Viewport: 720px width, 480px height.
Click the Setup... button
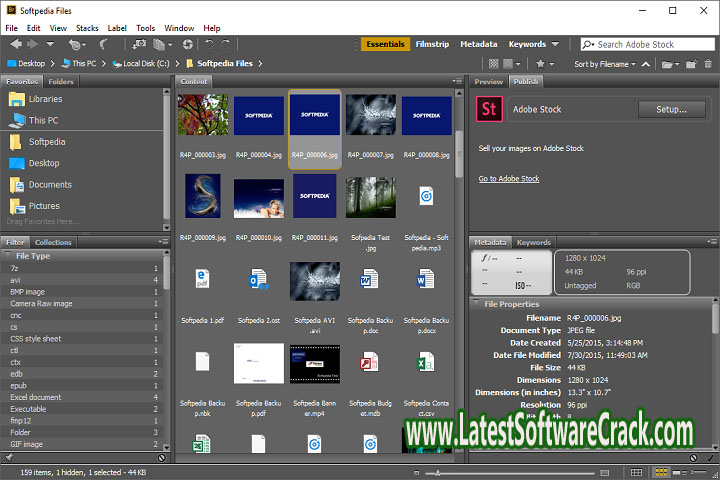(671, 109)
